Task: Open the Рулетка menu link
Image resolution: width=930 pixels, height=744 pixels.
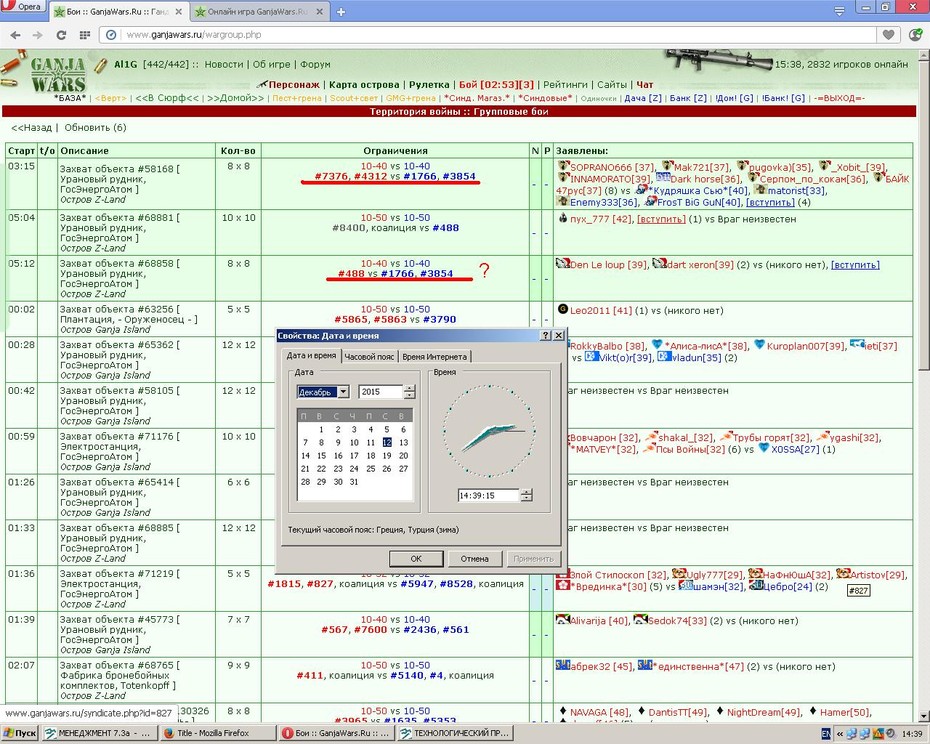Action: click(x=429, y=85)
